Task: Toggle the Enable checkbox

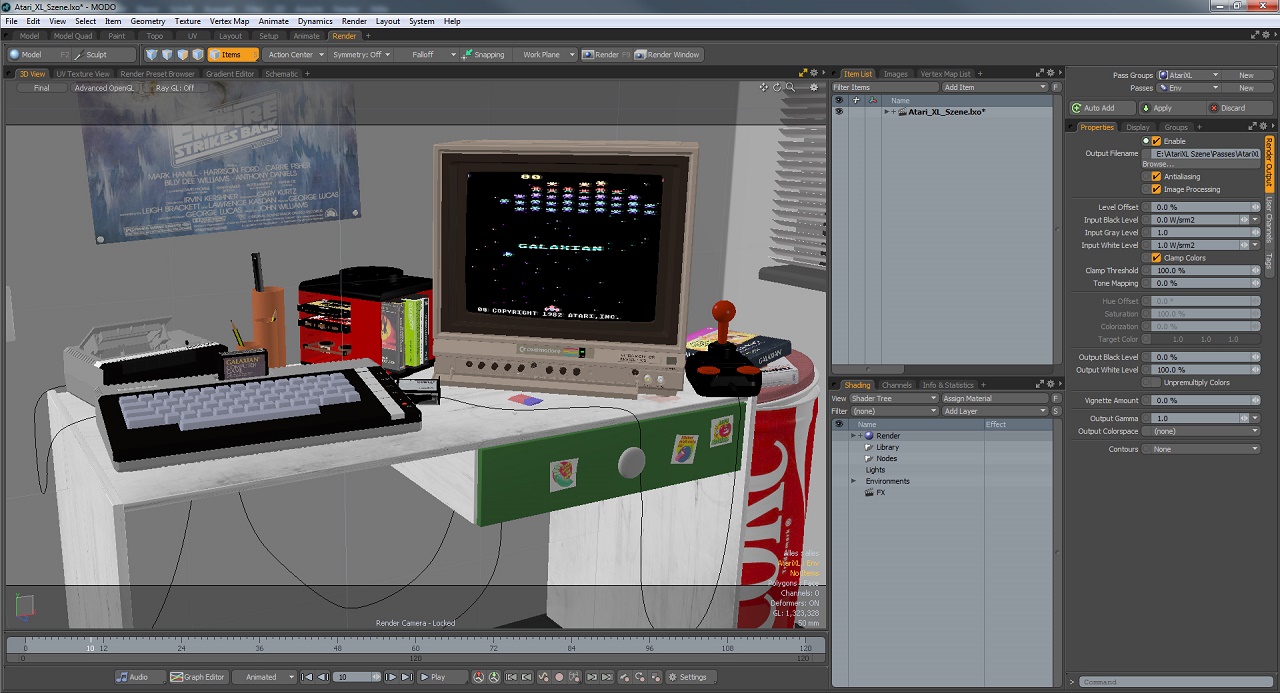Action: (x=1157, y=141)
